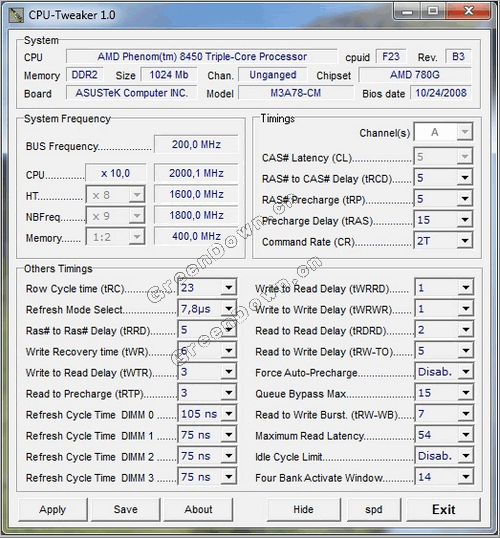
Task: Hide the CPU-Tweaker window
Action: pos(303,510)
